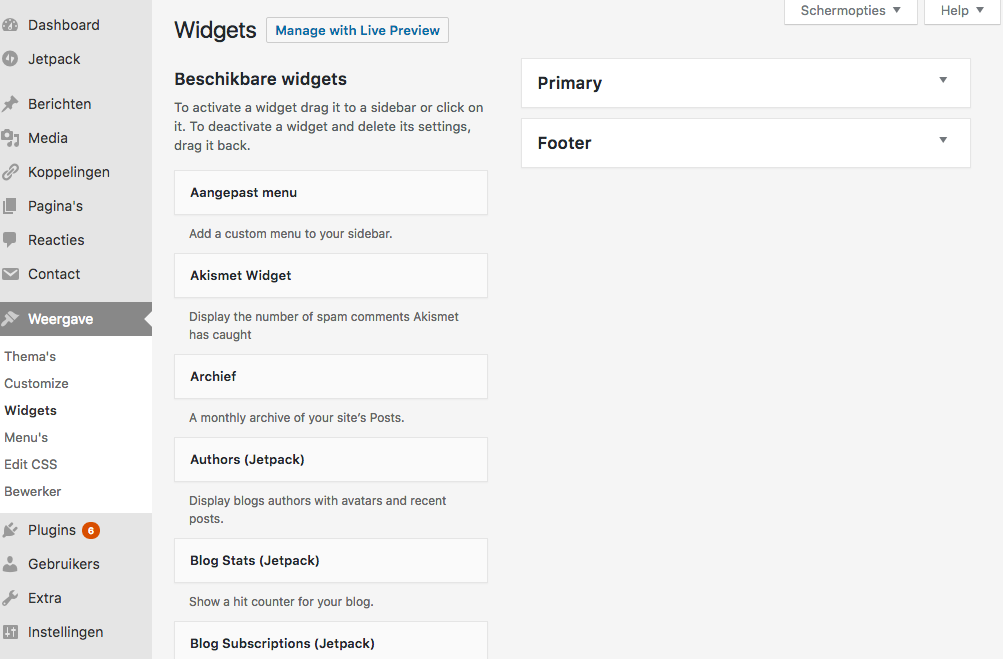Click the Dashboard gauge icon

pos(10,25)
